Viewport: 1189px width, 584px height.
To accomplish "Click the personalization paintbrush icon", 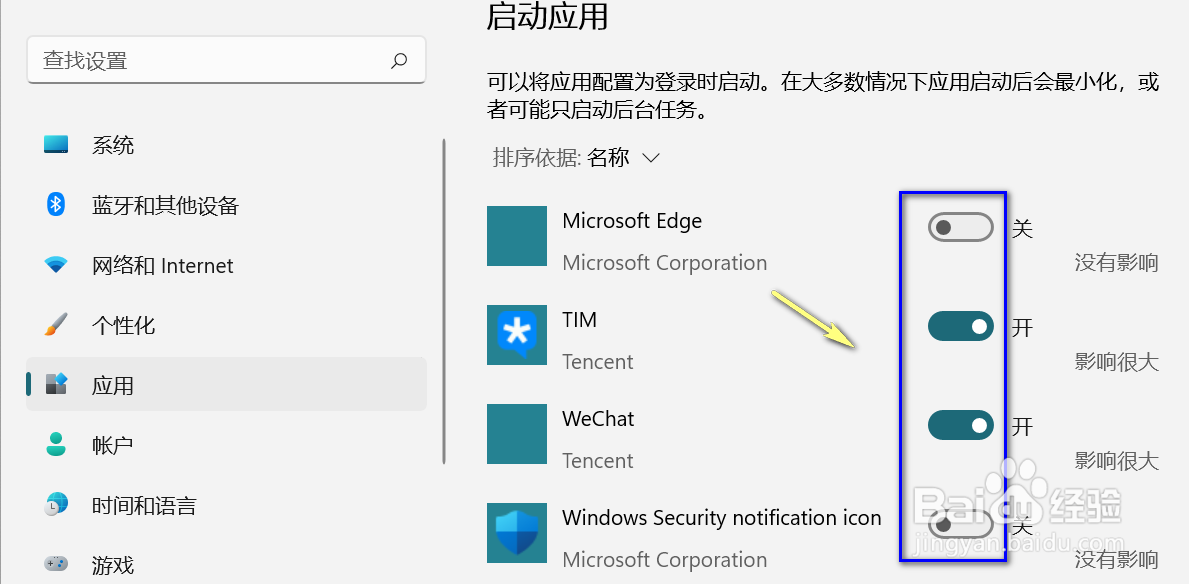I will pyautogui.click(x=56, y=325).
